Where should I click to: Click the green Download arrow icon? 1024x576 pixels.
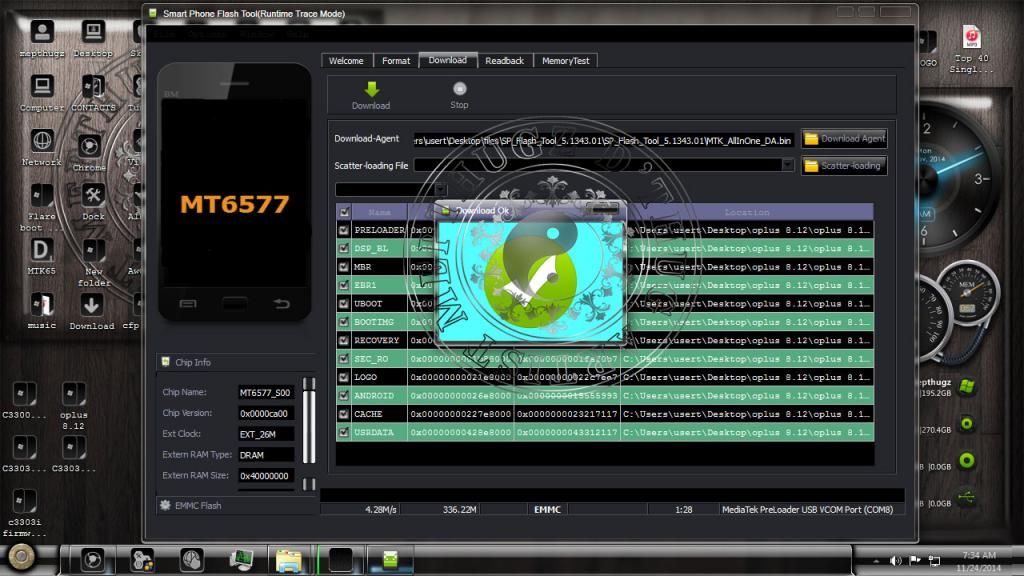(371, 89)
